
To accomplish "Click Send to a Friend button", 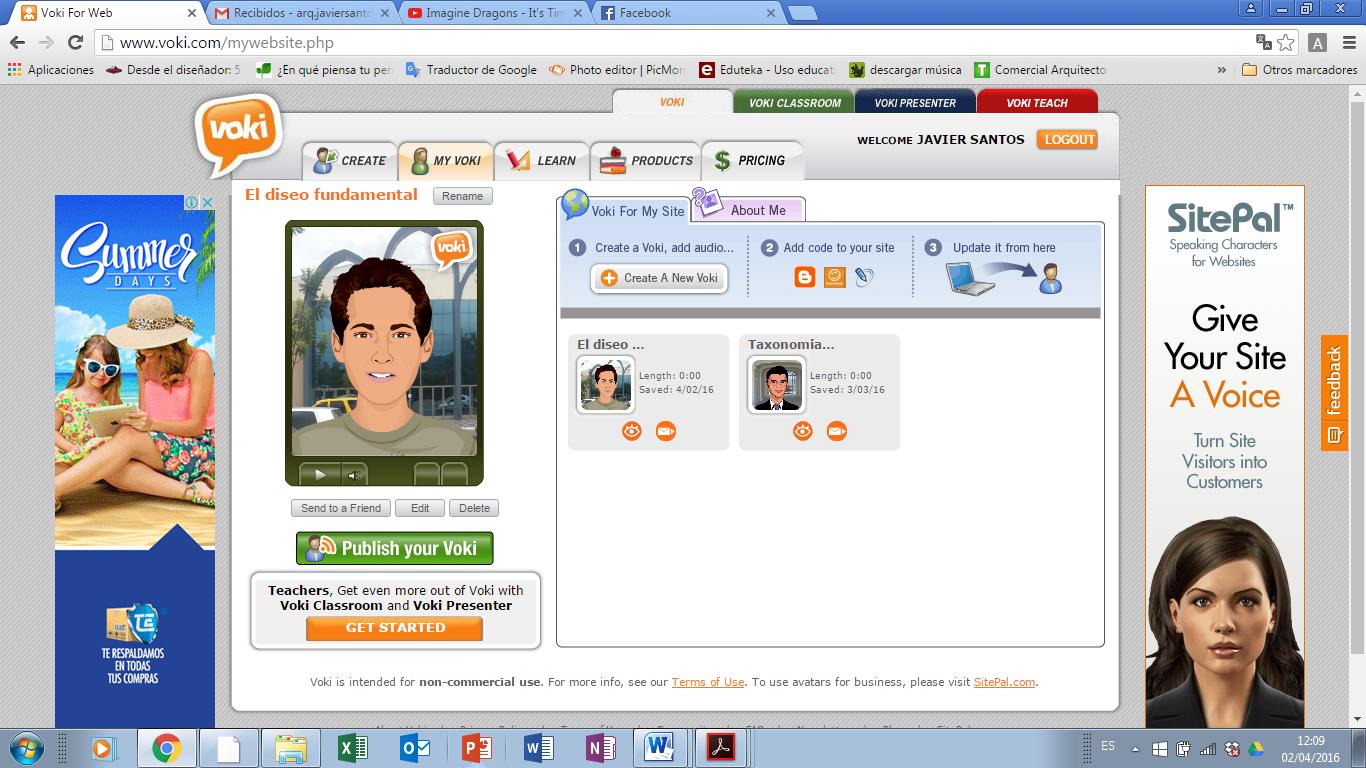I will point(341,508).
